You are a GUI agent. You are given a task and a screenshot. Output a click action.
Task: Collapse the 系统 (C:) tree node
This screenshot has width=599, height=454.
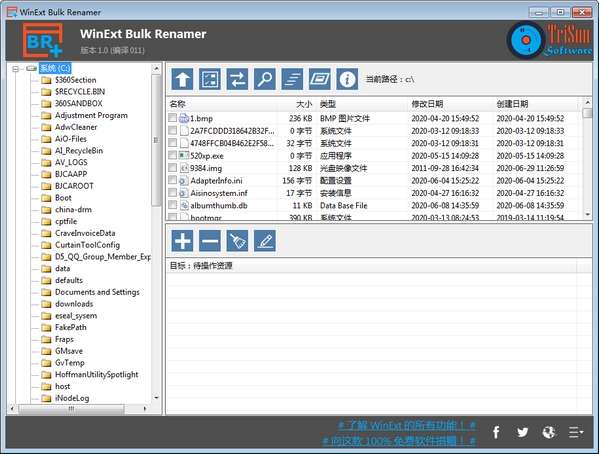[15, 69]
